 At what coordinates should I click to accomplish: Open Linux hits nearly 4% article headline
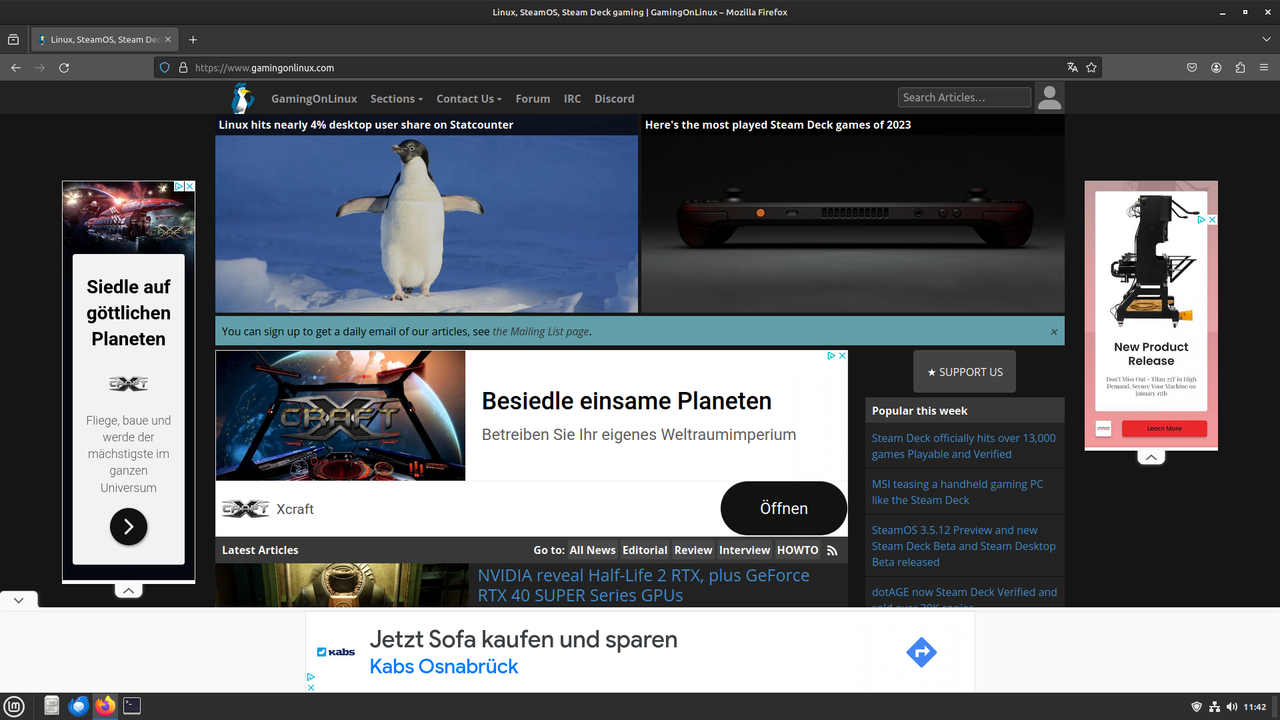point(366,125)
